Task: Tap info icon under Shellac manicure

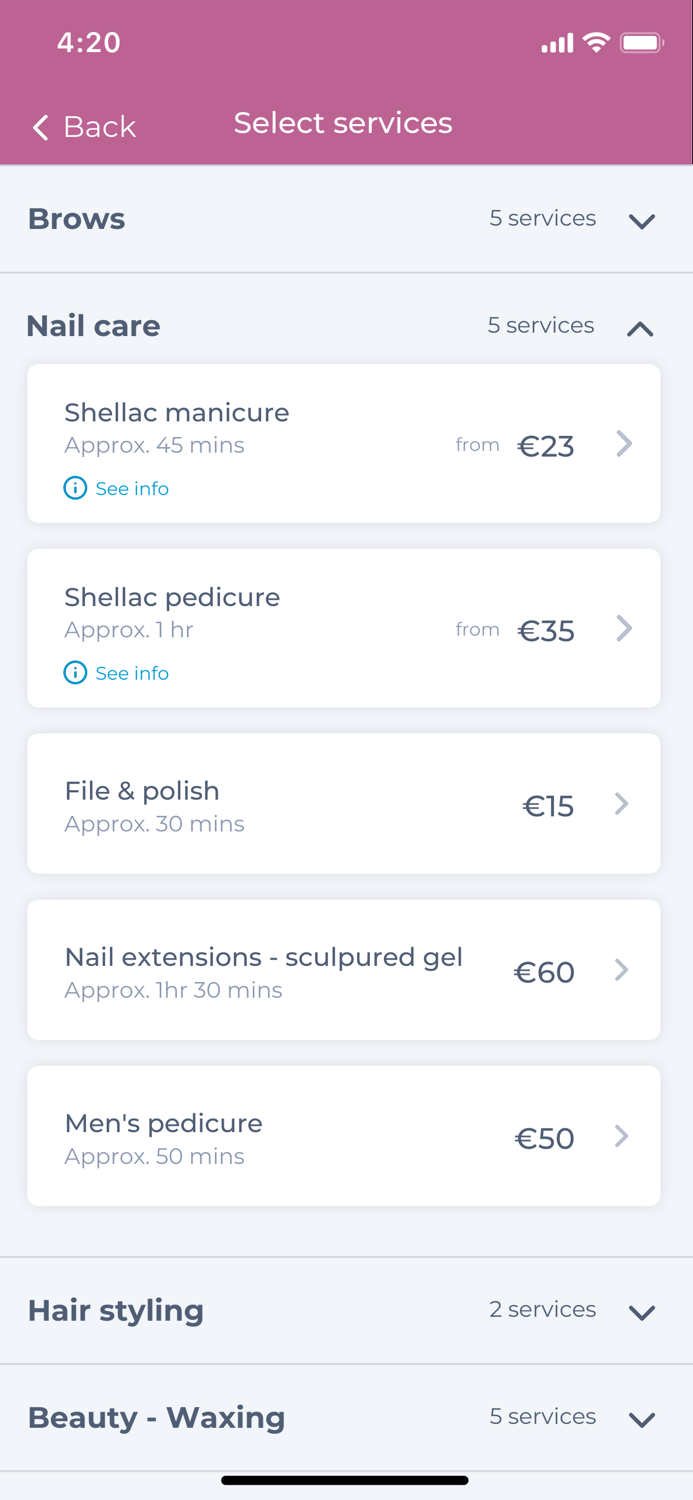Action: click(75, 488)
